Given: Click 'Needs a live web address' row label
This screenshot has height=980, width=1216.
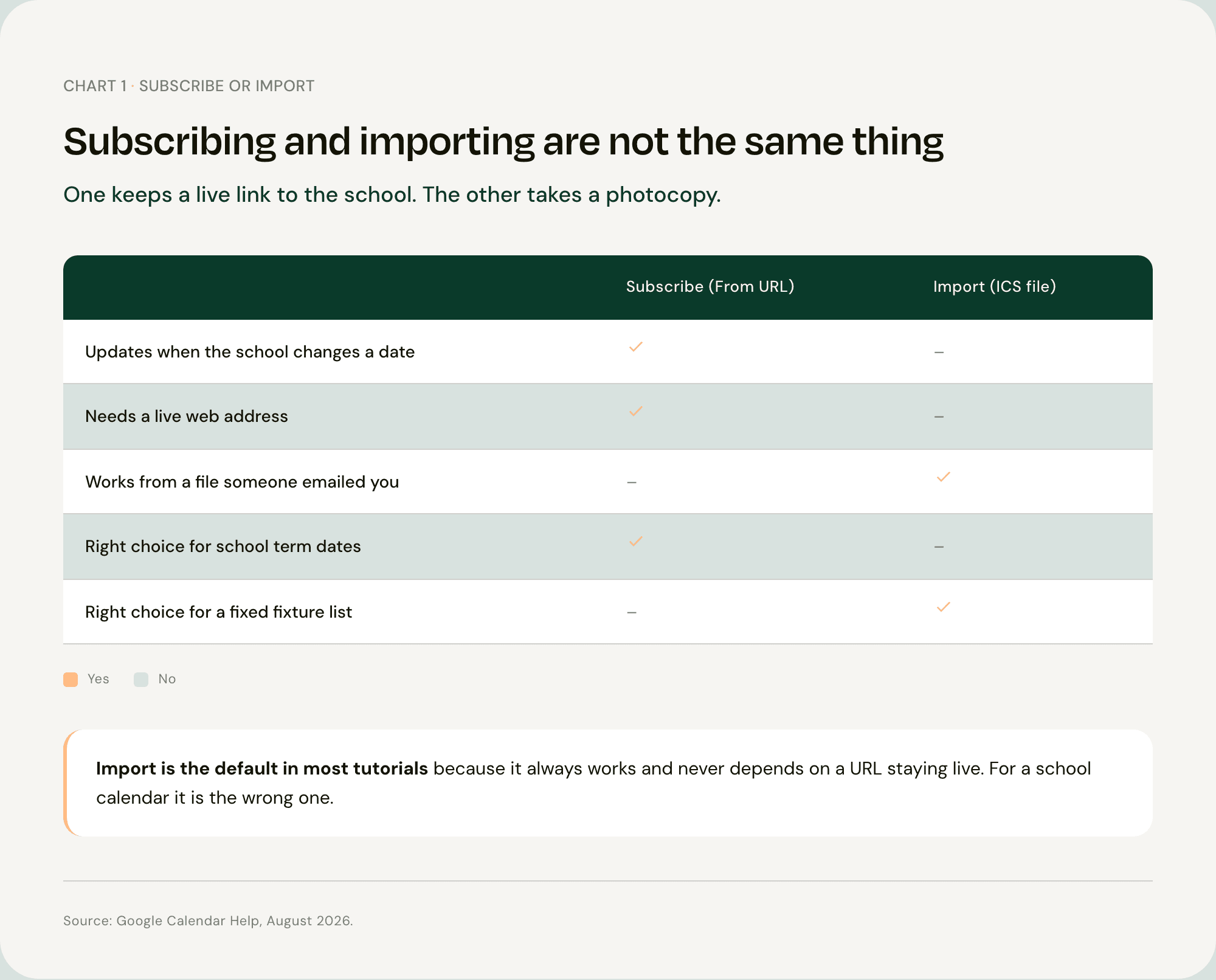Looking at the screenshot, I should point(187,416).
